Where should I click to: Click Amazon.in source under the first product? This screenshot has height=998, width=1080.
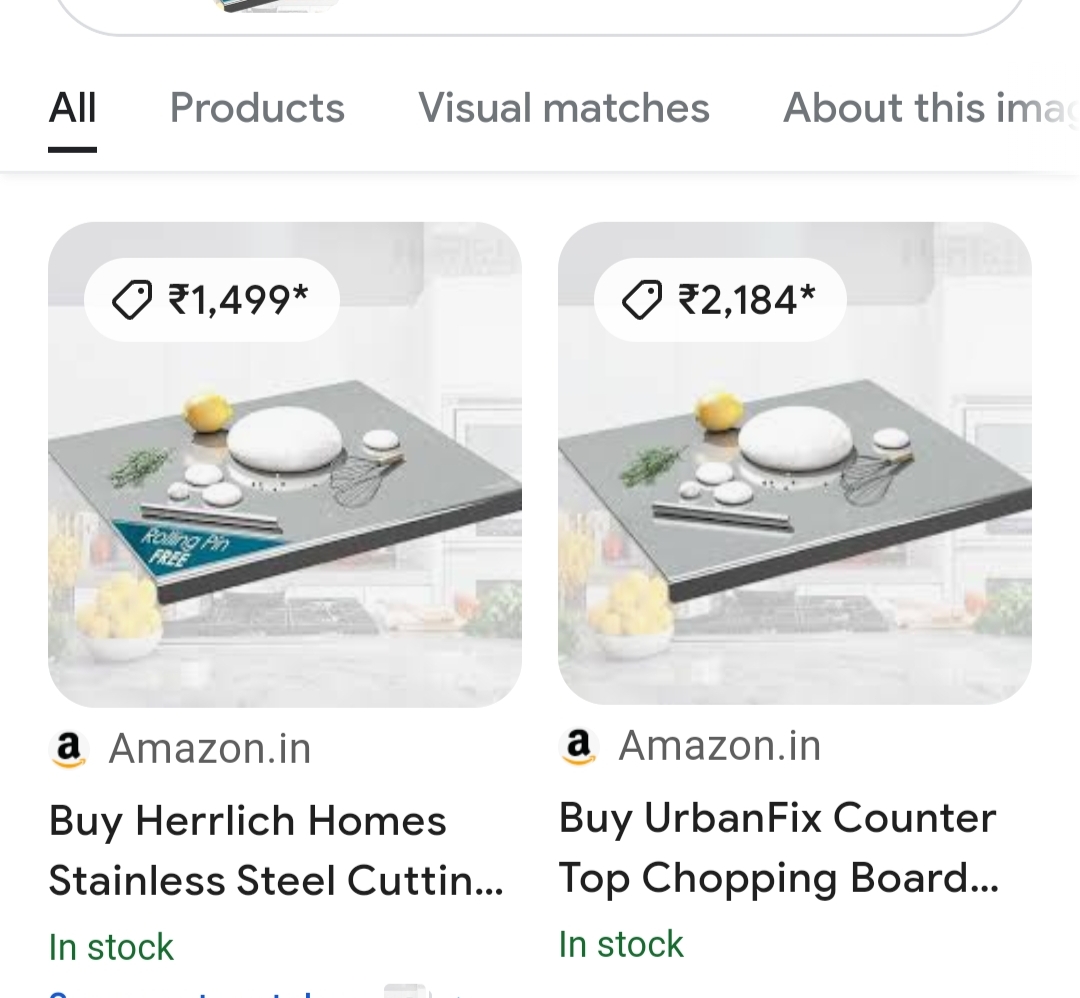(x=209, y=748)
